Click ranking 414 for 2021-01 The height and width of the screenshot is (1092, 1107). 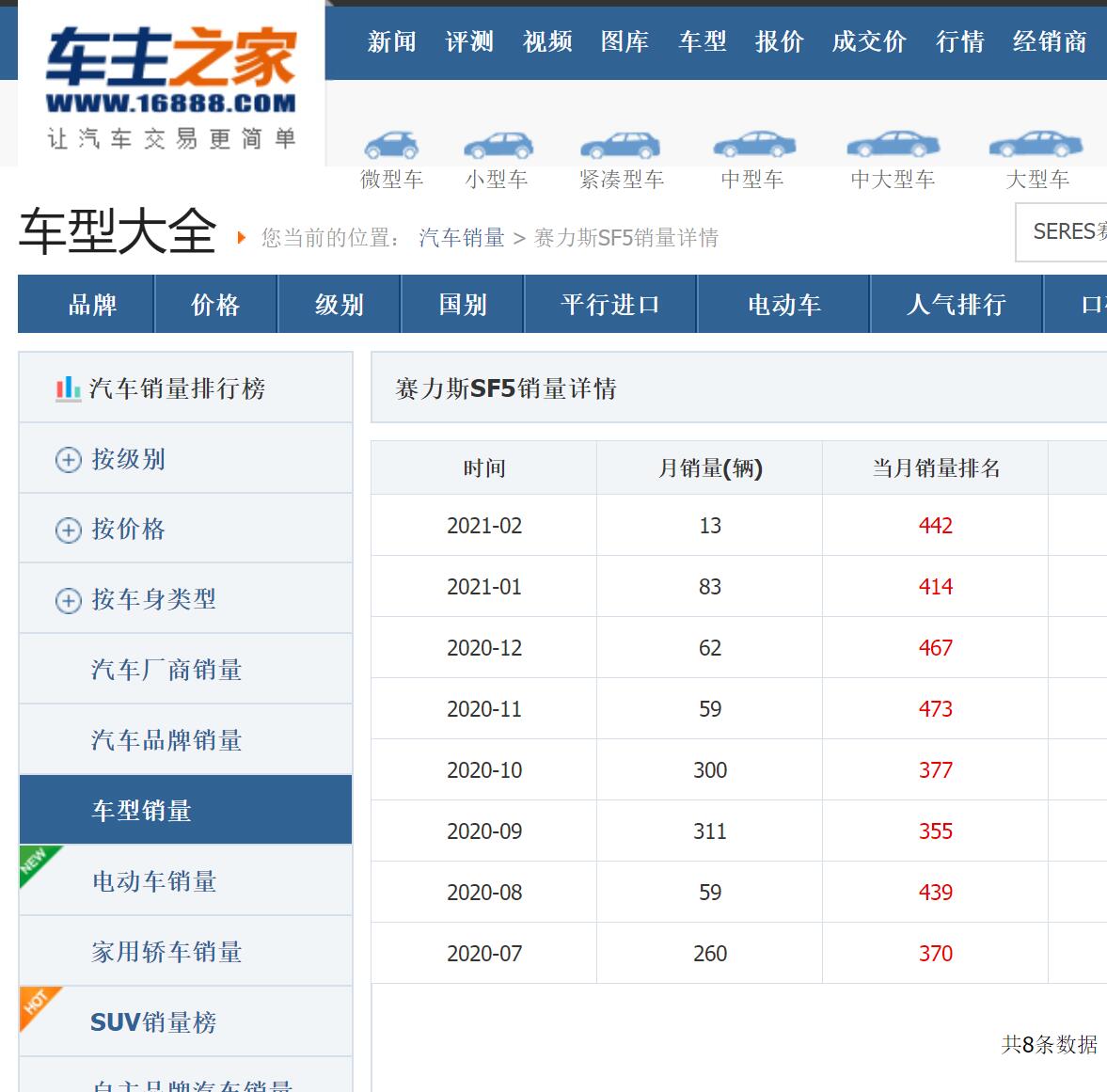click(x=936, y=587)
